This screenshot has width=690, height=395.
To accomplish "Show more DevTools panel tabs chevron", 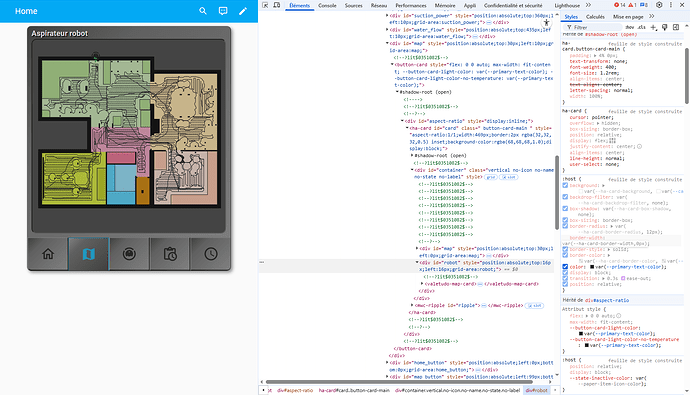I will [588, 5].
